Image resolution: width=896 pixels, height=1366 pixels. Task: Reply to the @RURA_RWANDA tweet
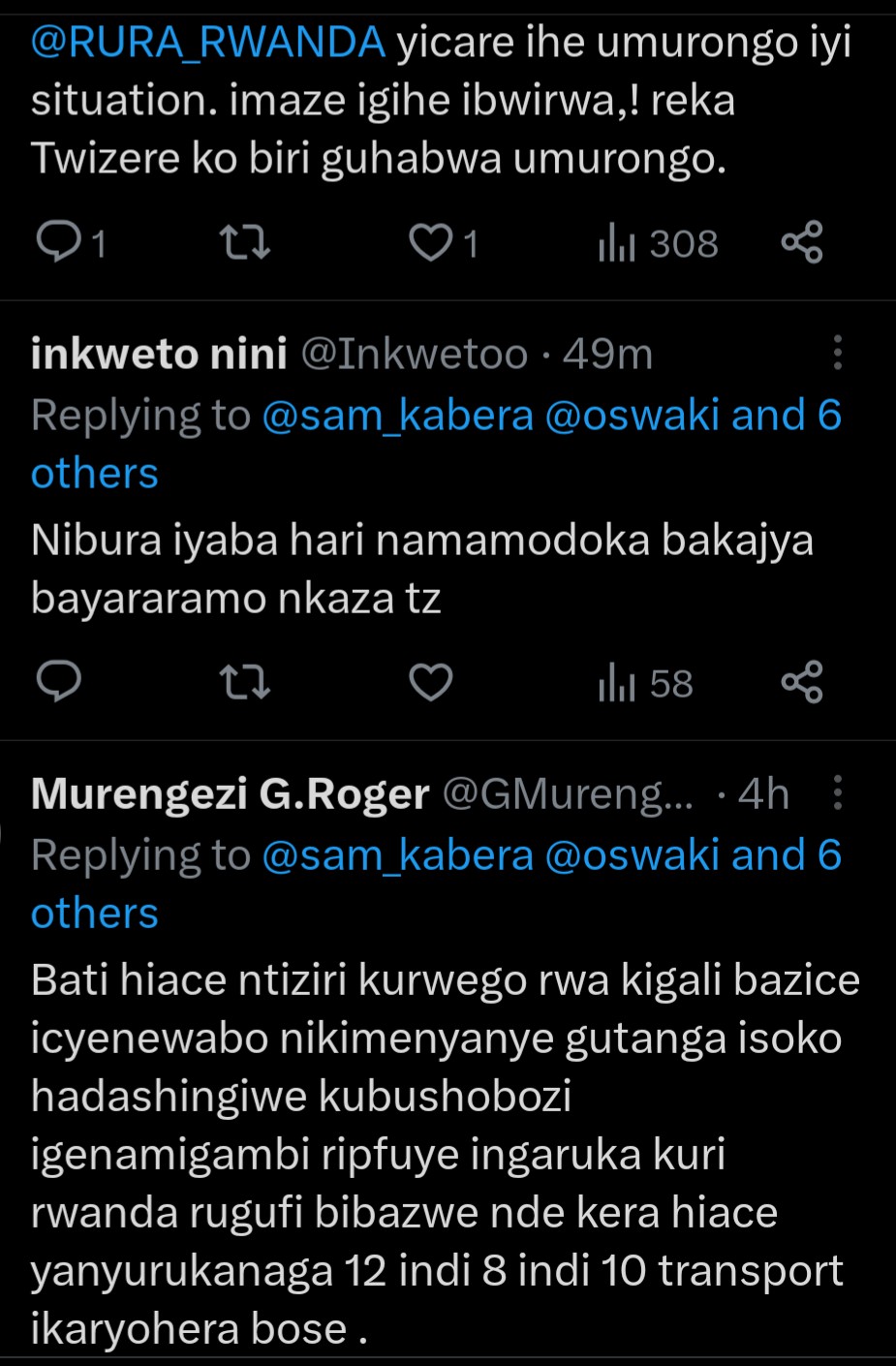(x=60, y=242)
